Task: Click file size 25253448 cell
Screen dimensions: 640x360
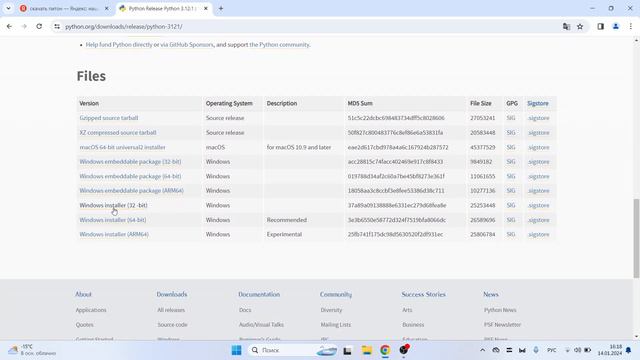Action: click(482, 205)
